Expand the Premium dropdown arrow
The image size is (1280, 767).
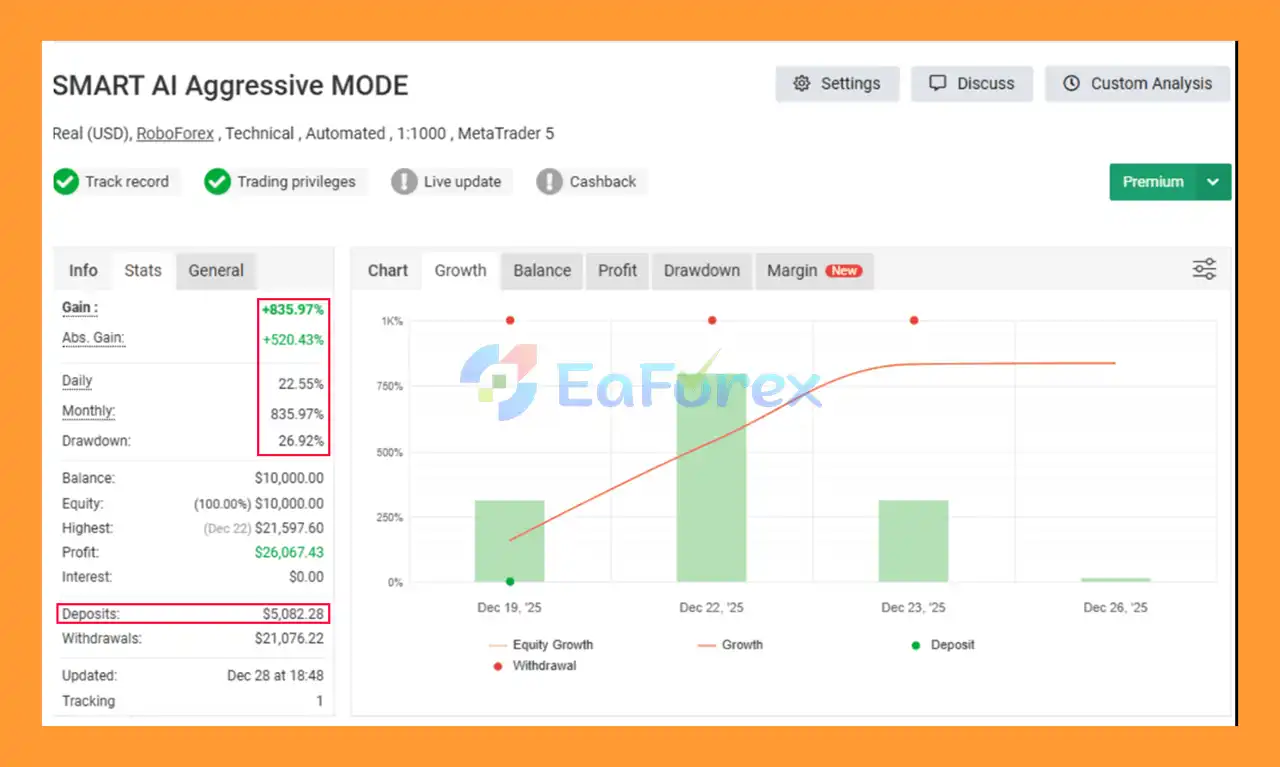tap(1213, 182)
